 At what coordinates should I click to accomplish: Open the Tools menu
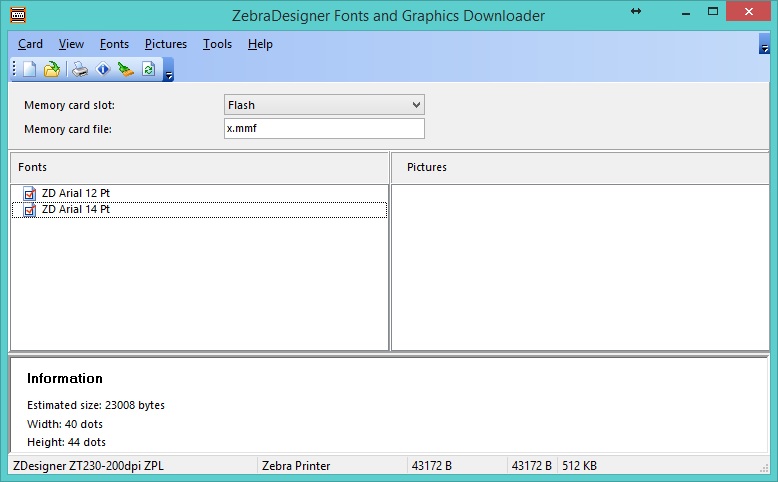(217, 44)
